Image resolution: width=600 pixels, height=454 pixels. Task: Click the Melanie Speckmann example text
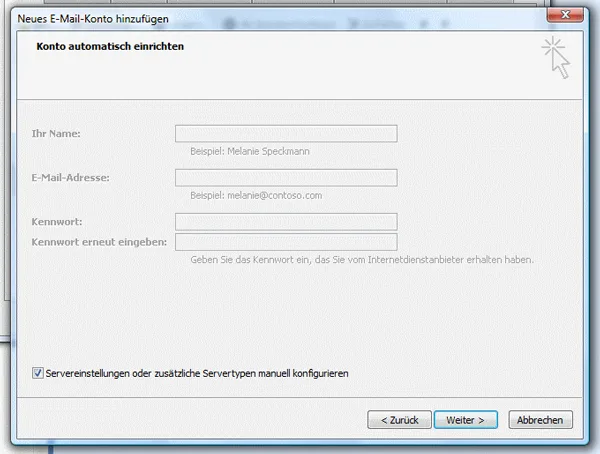point(250,151)
